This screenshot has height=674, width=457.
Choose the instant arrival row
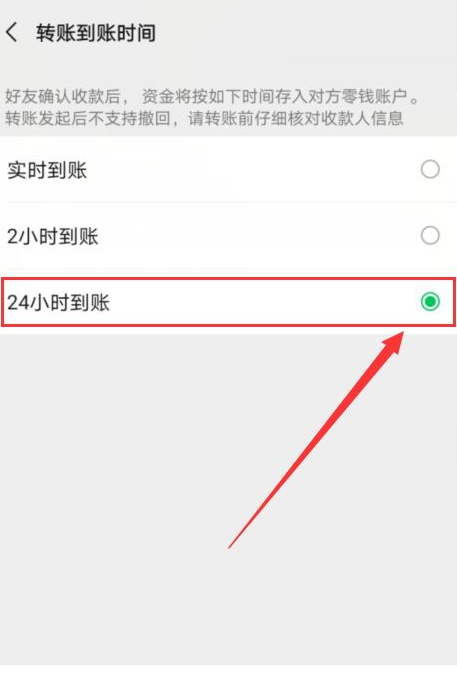(228, 169)
